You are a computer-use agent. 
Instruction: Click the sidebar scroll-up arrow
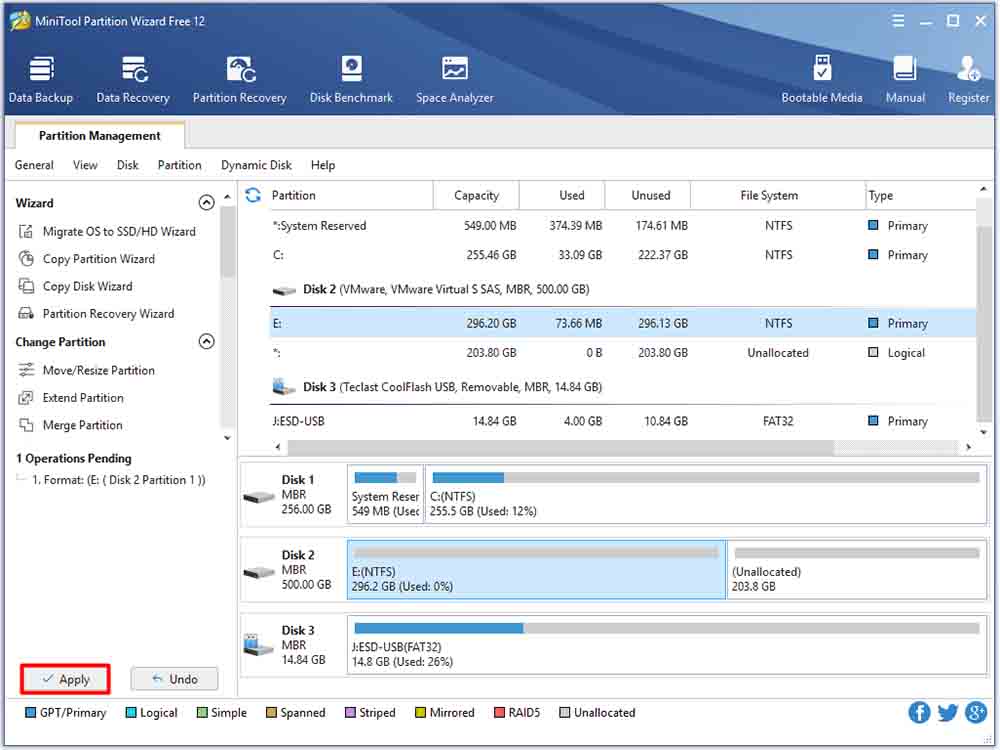pyautogui.click(x=228, y=196)
